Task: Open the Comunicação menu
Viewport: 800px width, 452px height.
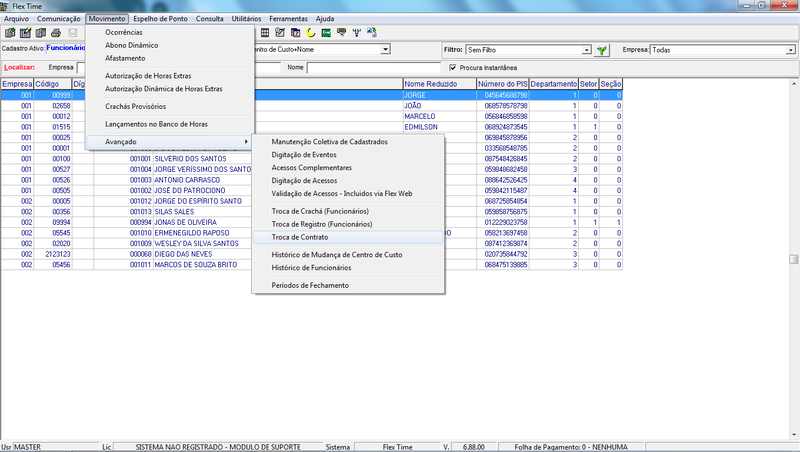Action: coord(59,19)
